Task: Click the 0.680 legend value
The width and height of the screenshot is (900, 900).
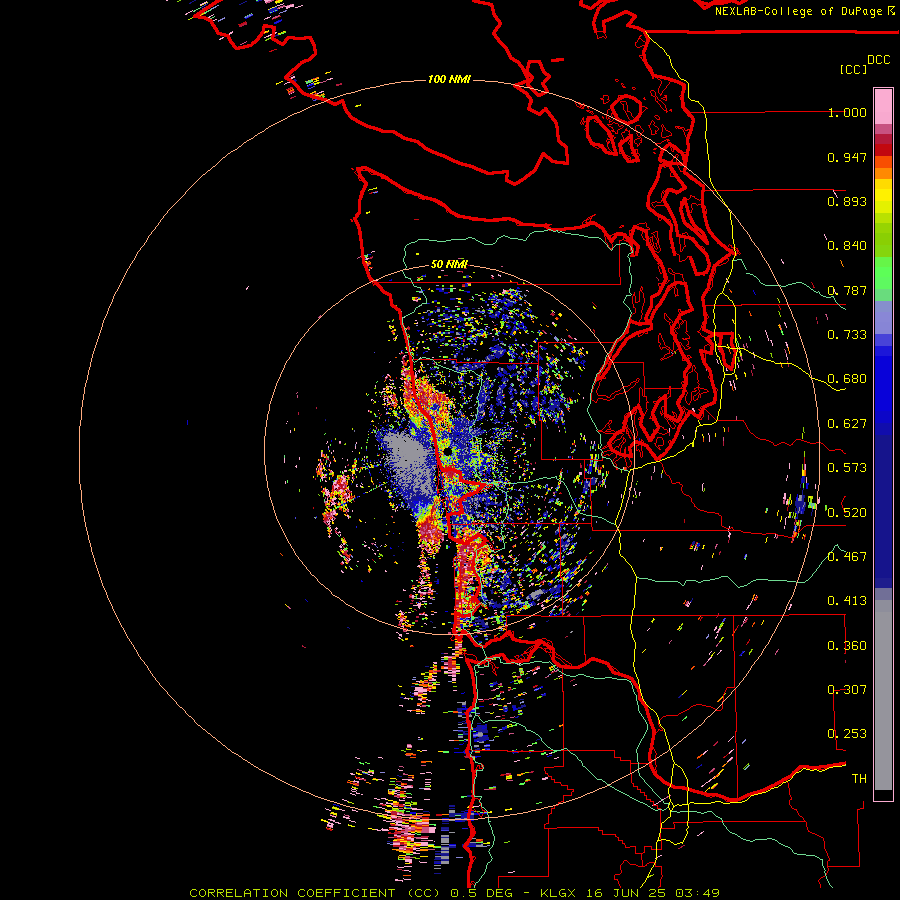Action: (847, 379)
